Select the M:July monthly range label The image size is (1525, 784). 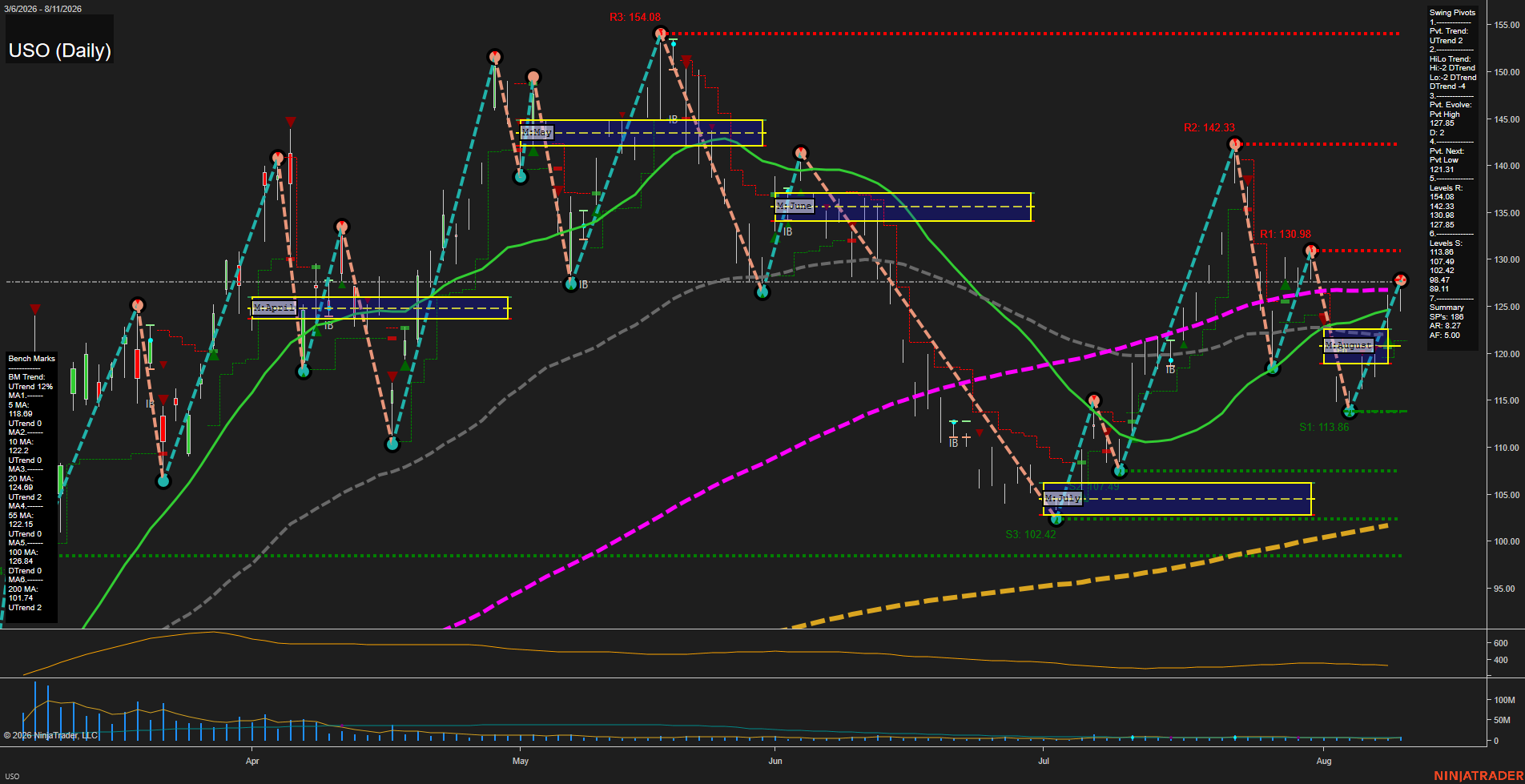(1063, 498)
